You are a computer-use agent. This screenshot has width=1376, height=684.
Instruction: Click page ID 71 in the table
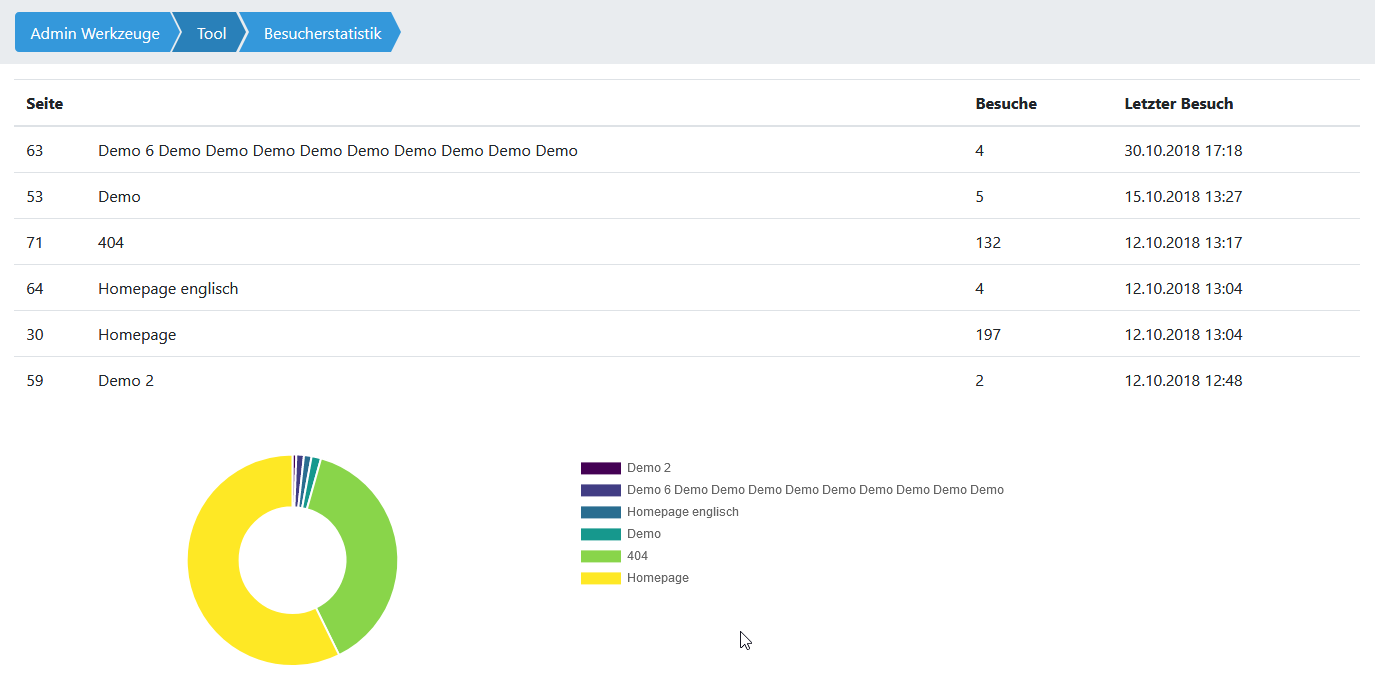pos(35,242)
